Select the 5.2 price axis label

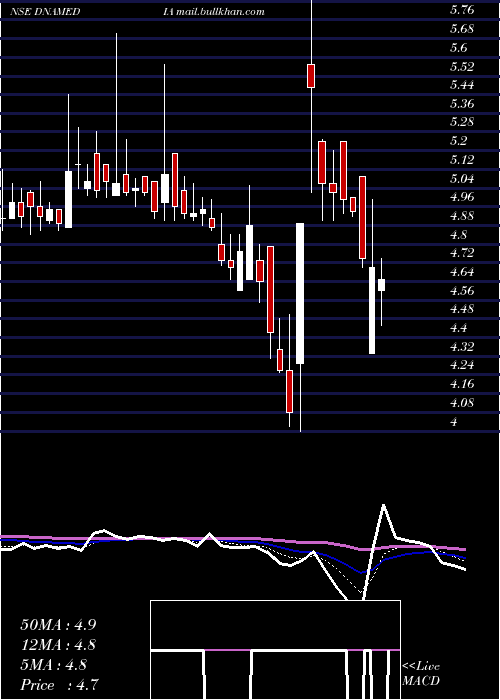coord(459,141)
